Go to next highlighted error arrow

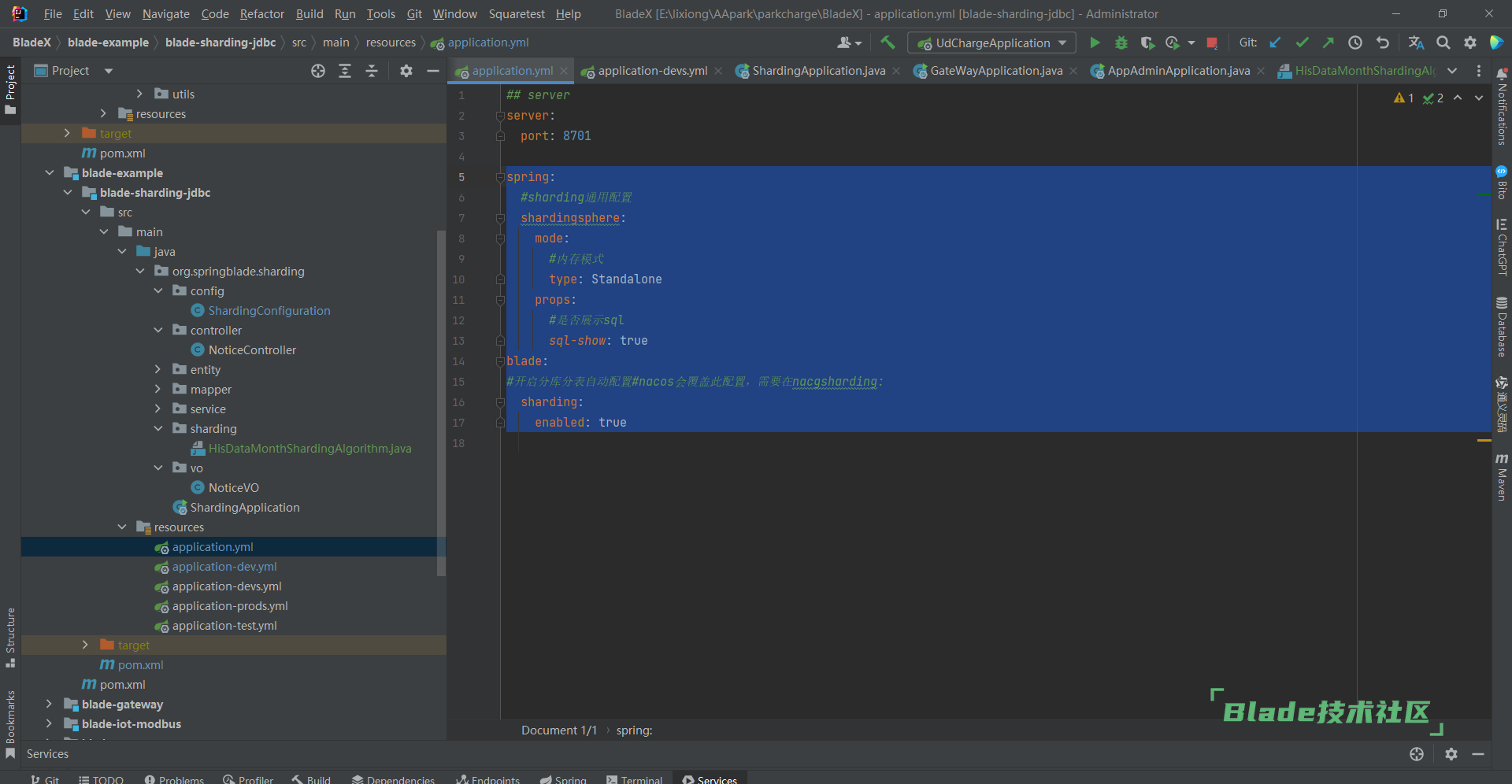(1479, 98)
